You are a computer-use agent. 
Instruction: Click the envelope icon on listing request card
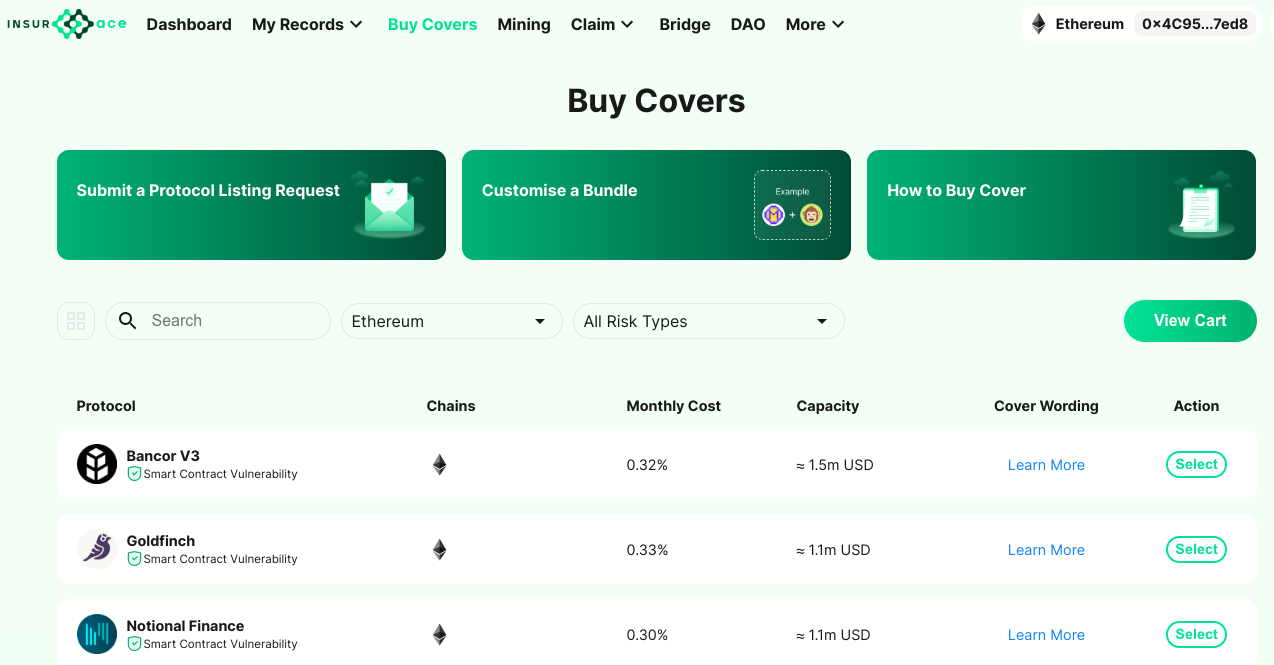coord(389,206)
